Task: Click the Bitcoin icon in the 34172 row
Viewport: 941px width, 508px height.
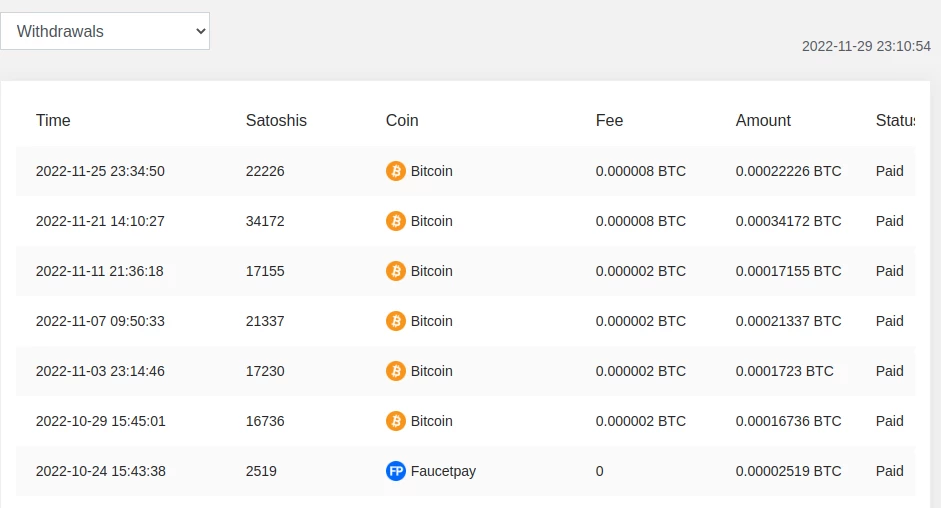Action: [x=396, y=221]
